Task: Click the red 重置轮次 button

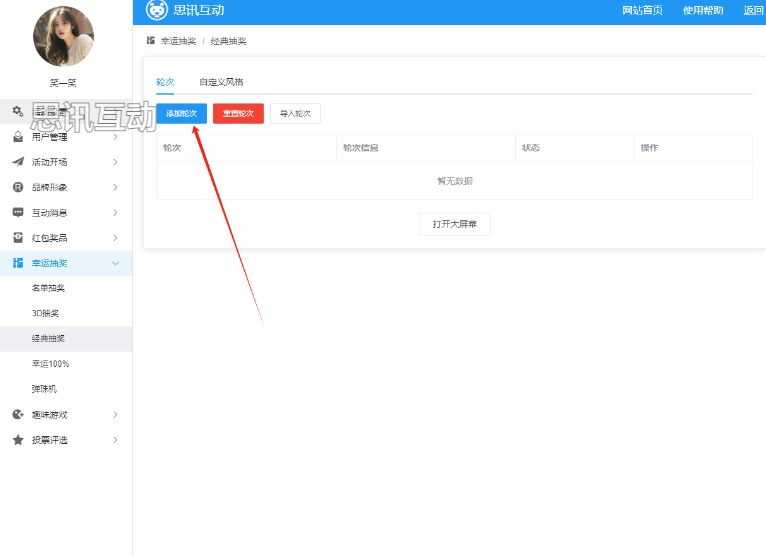Action: [238, 113]
